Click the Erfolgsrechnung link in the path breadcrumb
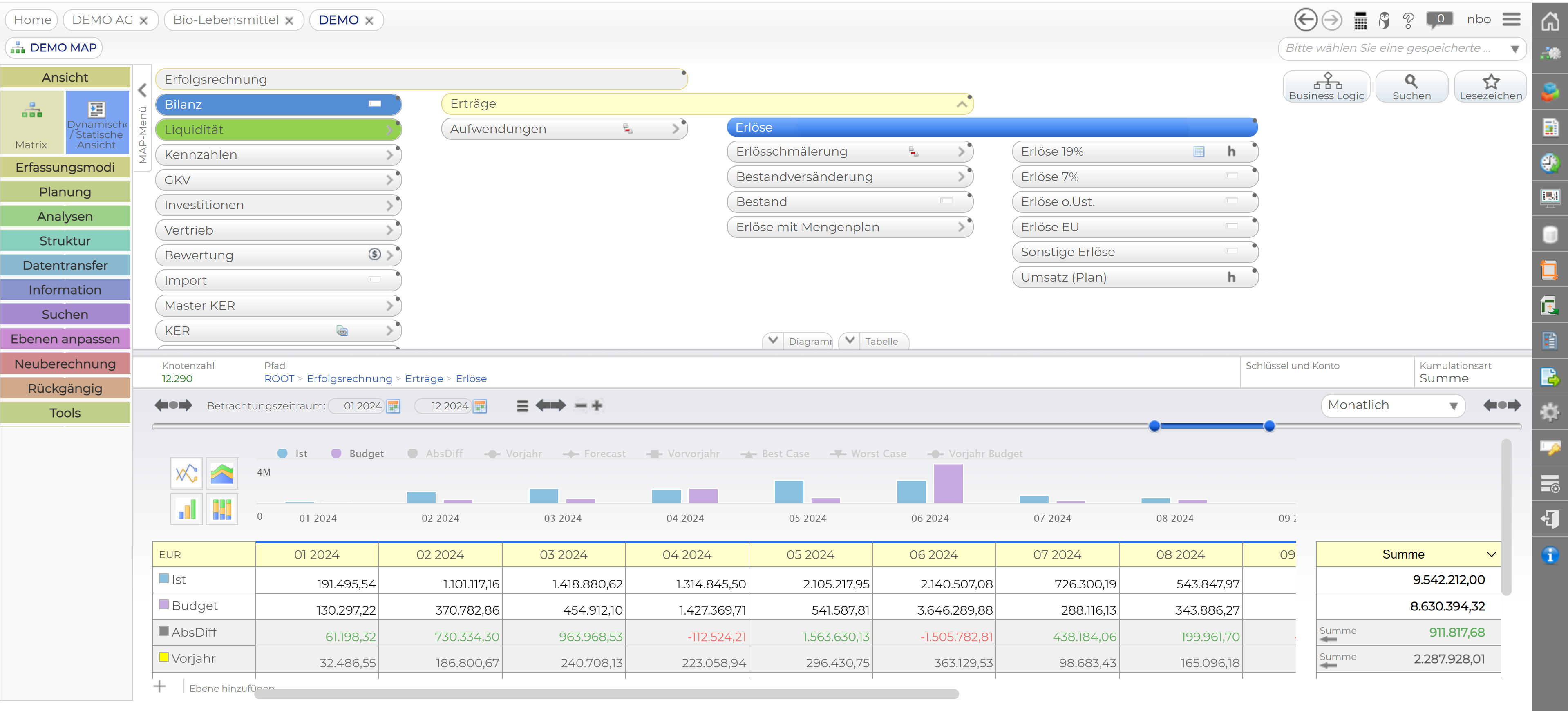This screenshot has height=711, width=1568. (x=349, y=379)
